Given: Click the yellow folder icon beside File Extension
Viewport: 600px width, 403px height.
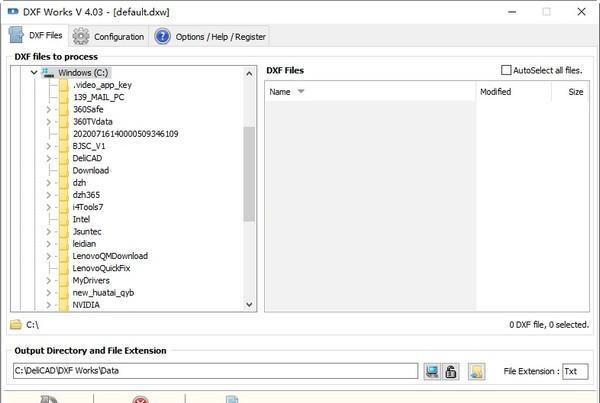Looking at the screenshot, I should [476, 371].
